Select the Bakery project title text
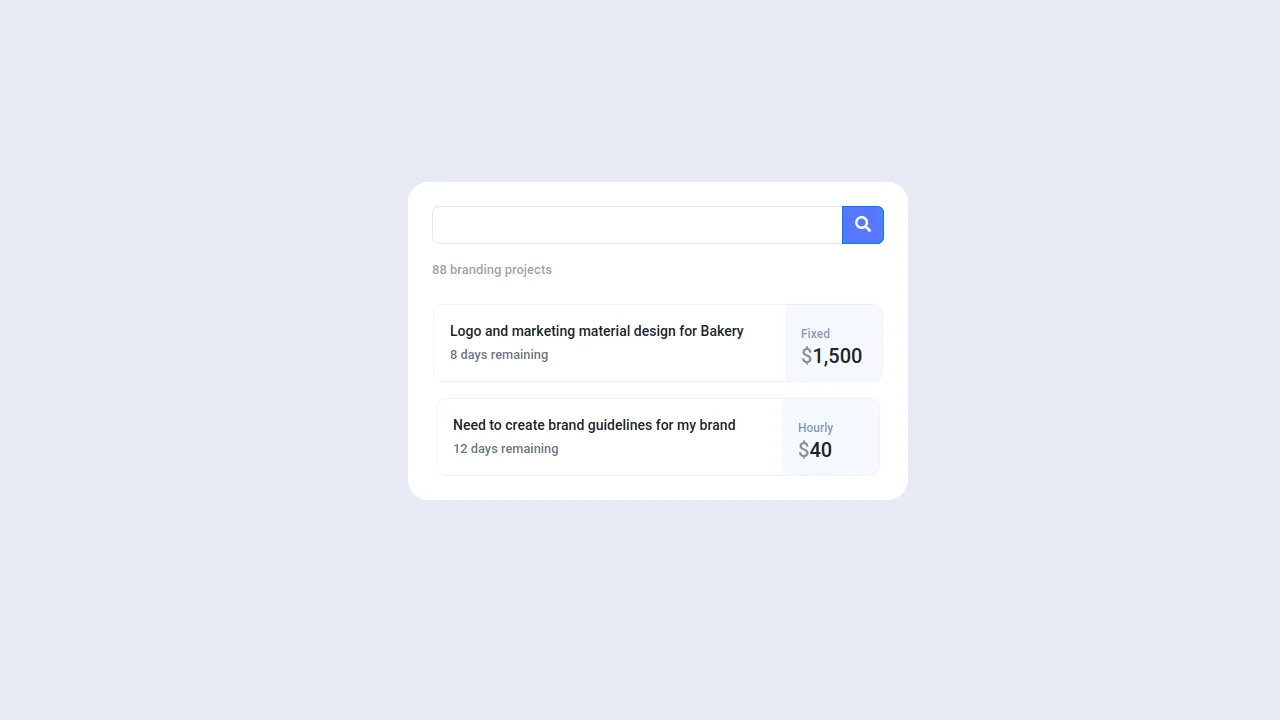Viewport: 1280px width, 720px height. click(597, 330)
